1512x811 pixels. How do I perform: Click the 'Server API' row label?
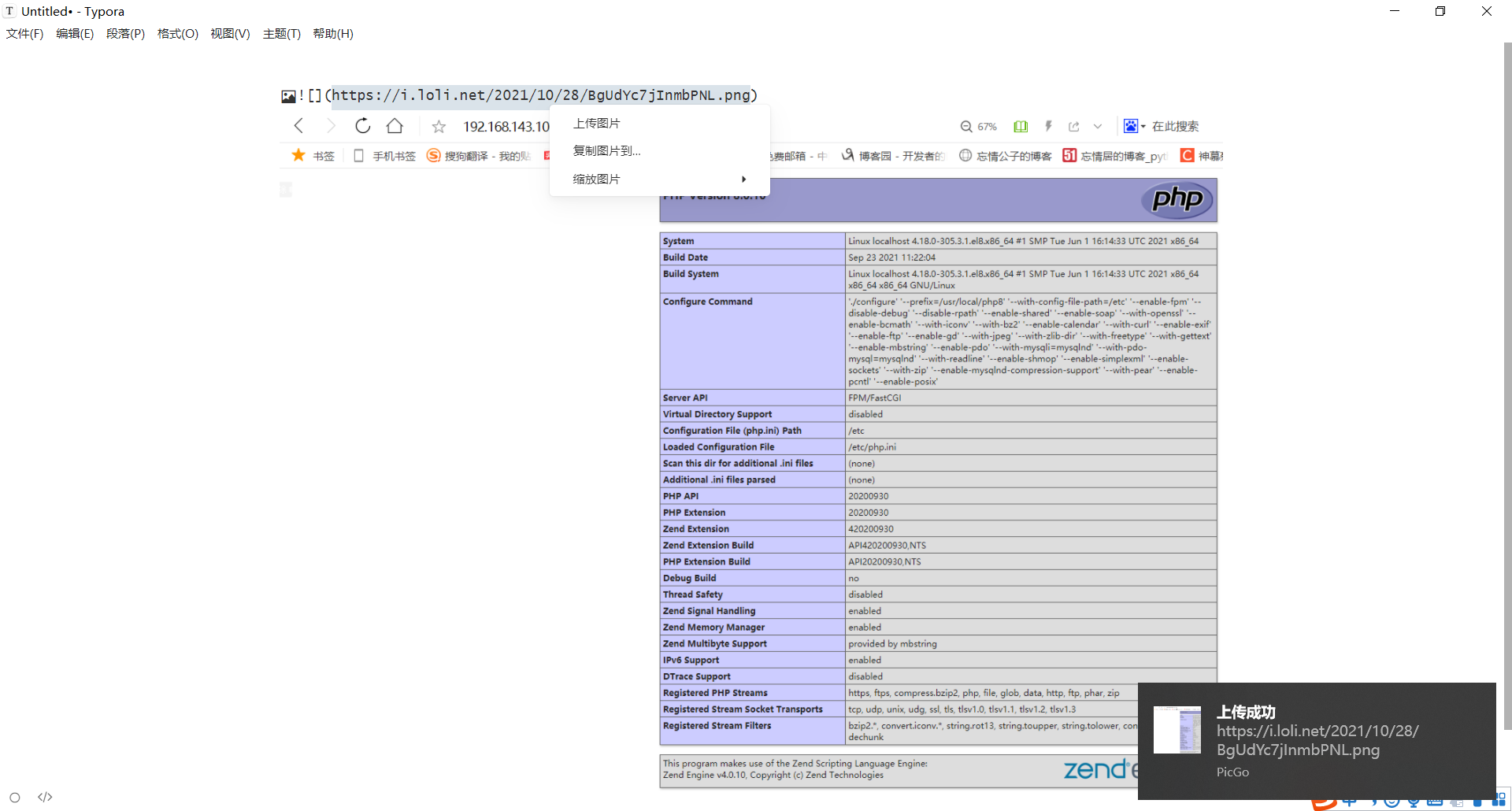coord(685,398)
